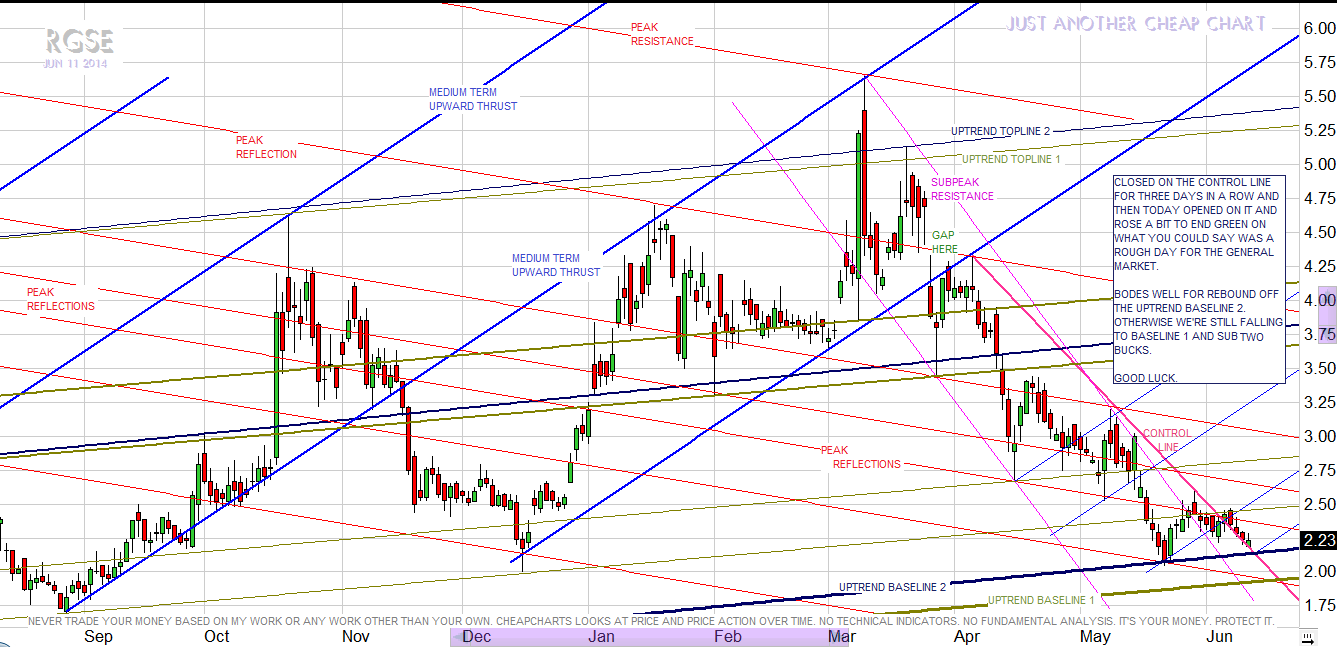Open the commentary text box about the control line
This screenshot has height=647, width=1337.
[x=1198, y=279]
